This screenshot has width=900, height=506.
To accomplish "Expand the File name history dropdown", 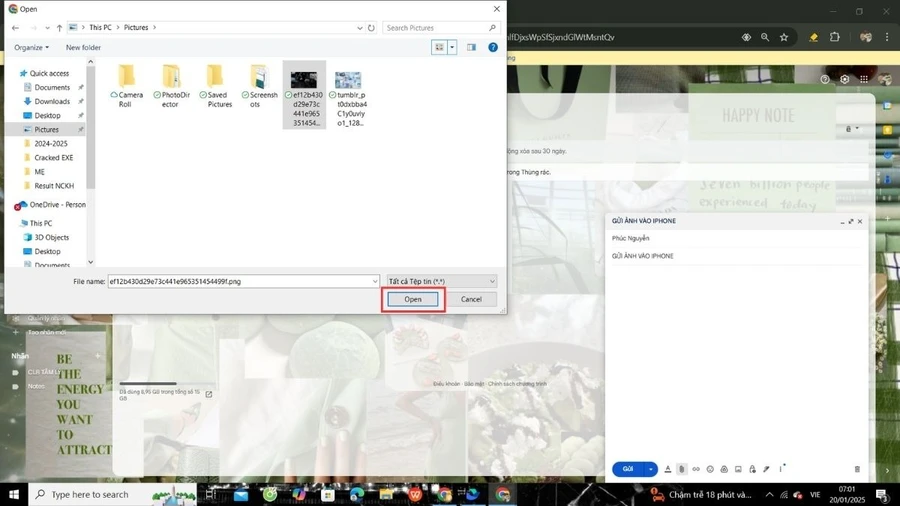I will [x=375, y=281].
